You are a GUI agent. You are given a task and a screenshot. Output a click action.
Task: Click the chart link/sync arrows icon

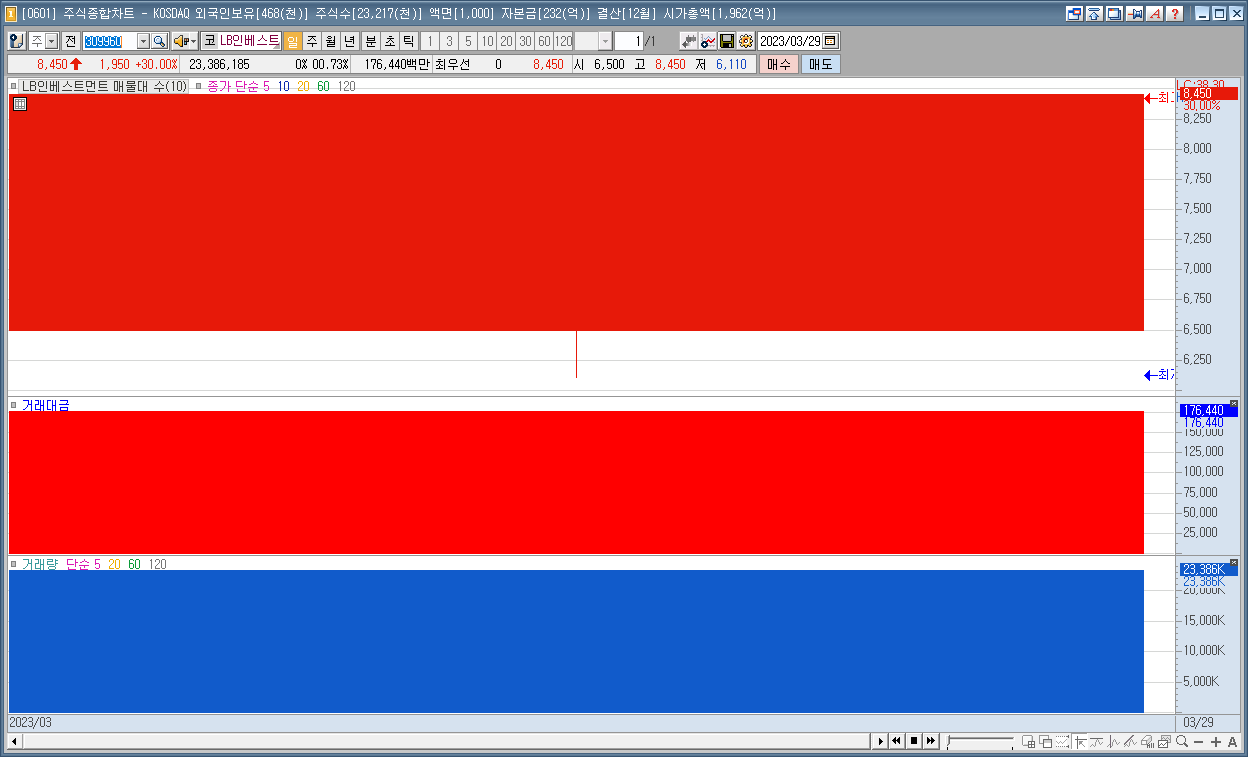(688, 41)
